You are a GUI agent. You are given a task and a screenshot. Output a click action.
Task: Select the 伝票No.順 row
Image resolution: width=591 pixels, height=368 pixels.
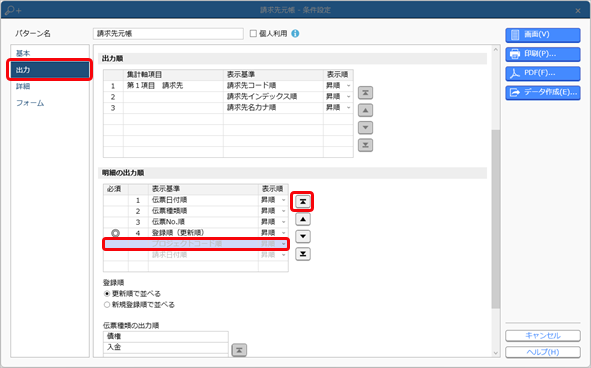pyautogui.click(x=196, y=222)
